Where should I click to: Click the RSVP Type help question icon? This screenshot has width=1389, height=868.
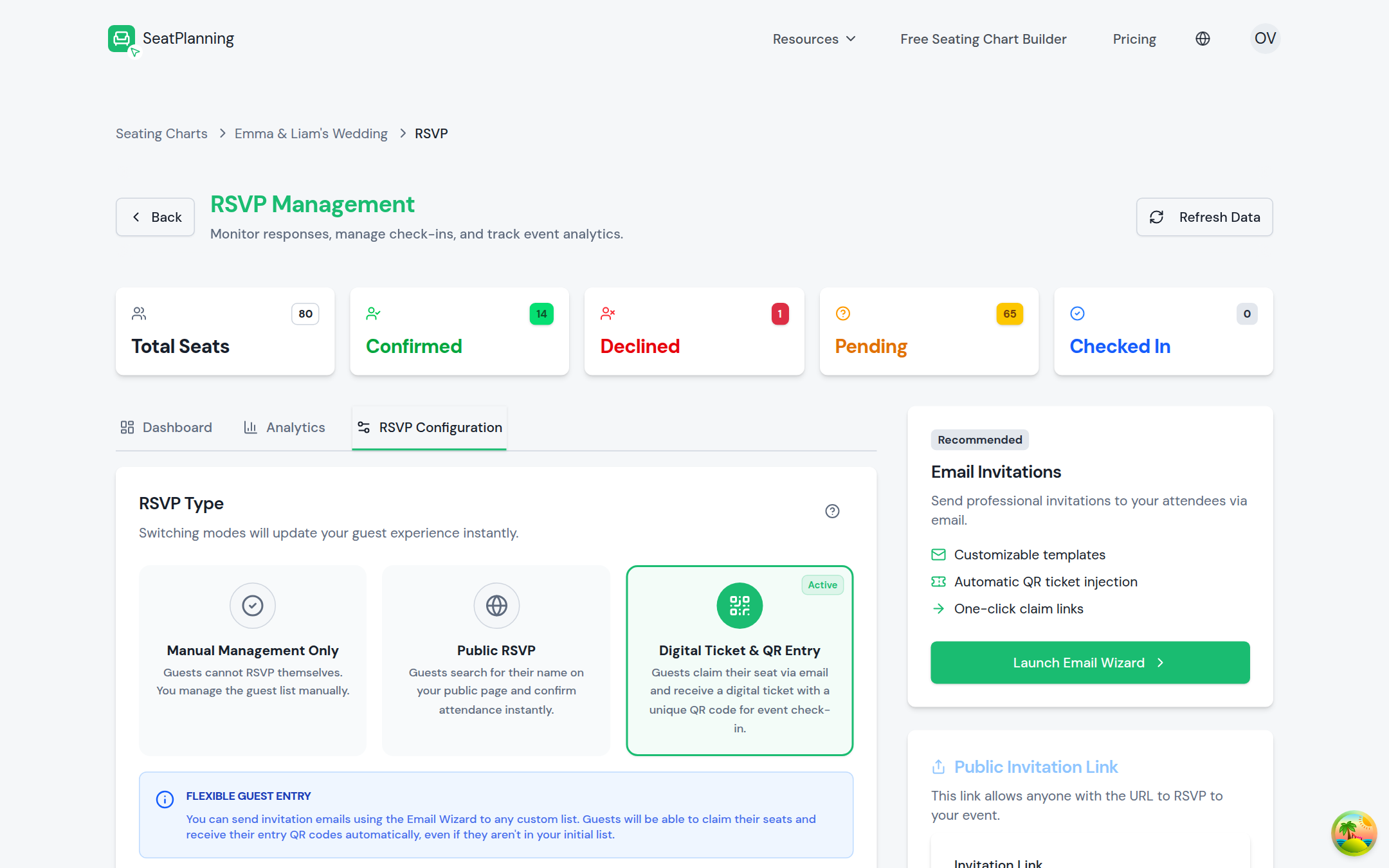(832, 511)
